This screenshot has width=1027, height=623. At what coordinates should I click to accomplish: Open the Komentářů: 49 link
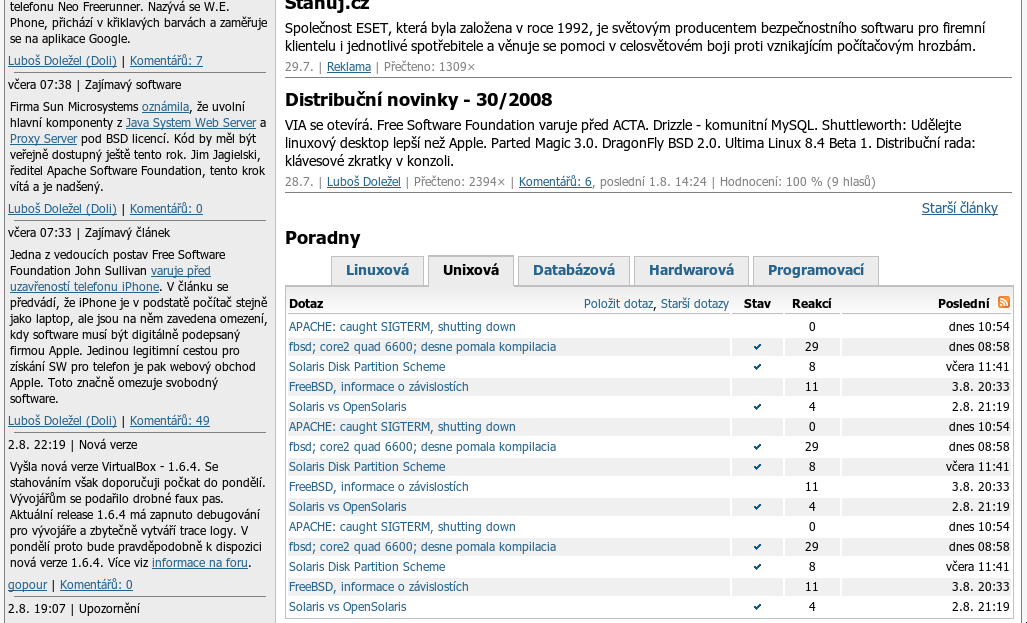coord(170,421)
